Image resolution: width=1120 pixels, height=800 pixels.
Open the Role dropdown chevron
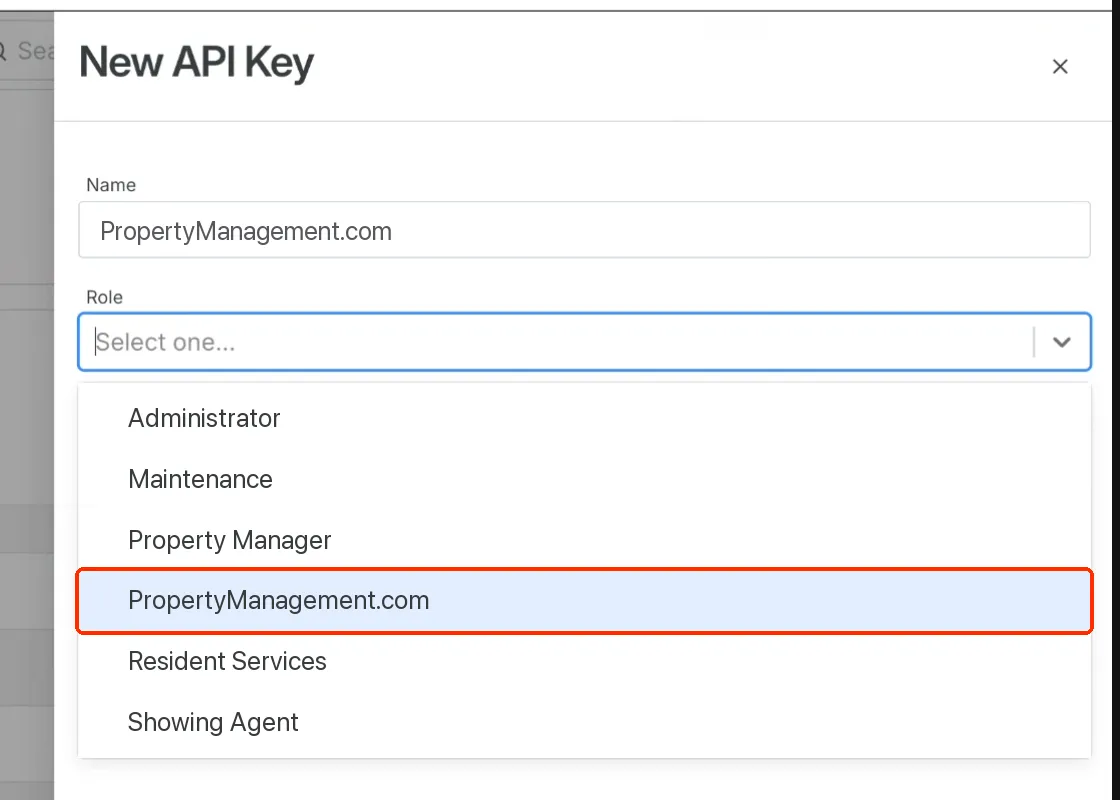1062,342
